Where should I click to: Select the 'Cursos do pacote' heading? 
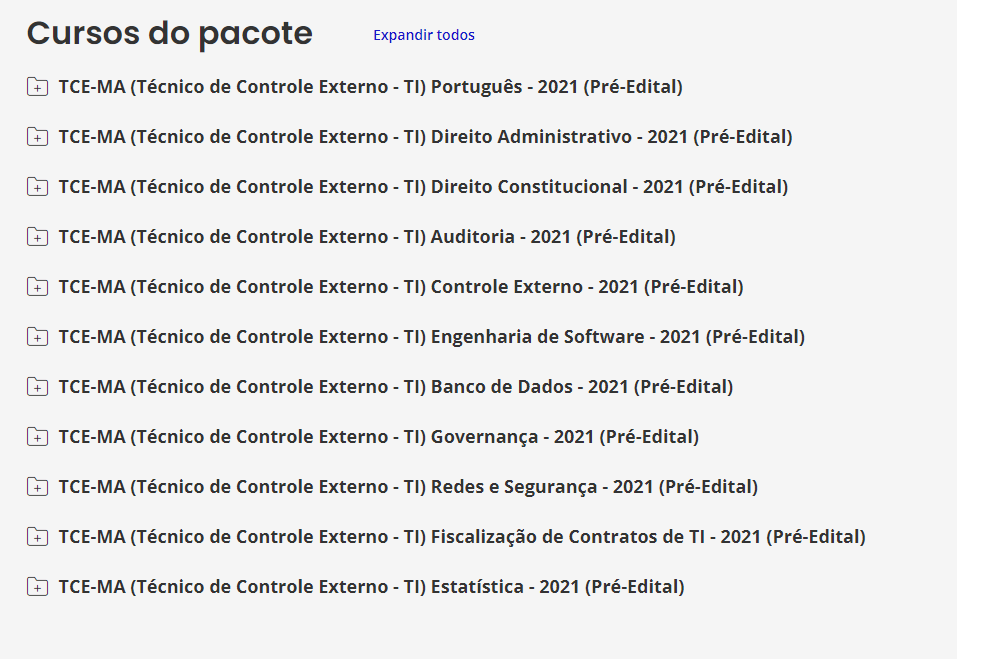[170, 33]
